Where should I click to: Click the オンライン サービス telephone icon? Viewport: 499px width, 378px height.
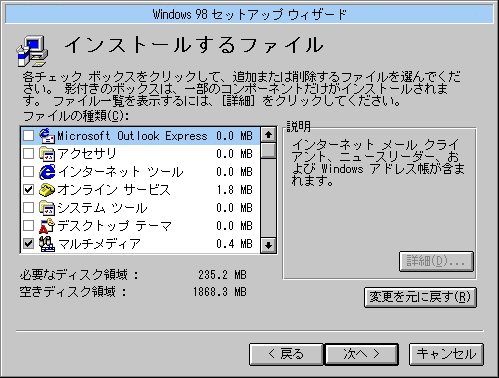click(x=47, y=190)
